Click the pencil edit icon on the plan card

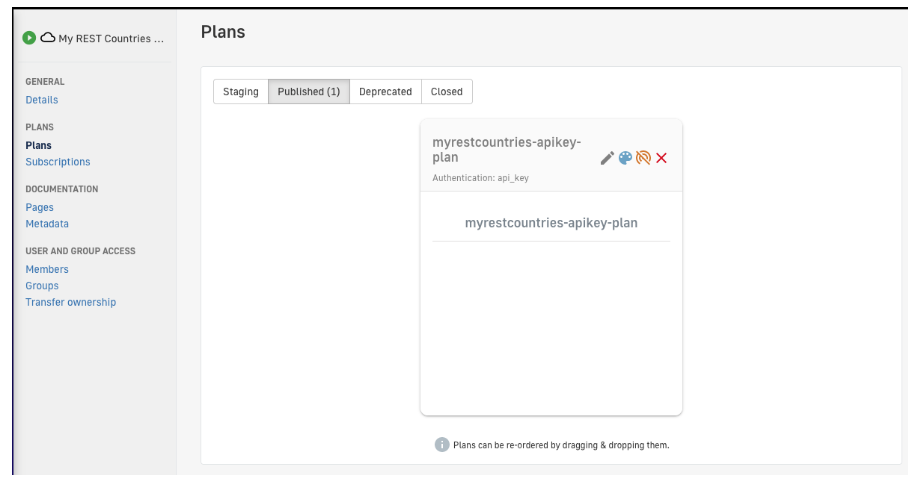[x=607, y=158]
